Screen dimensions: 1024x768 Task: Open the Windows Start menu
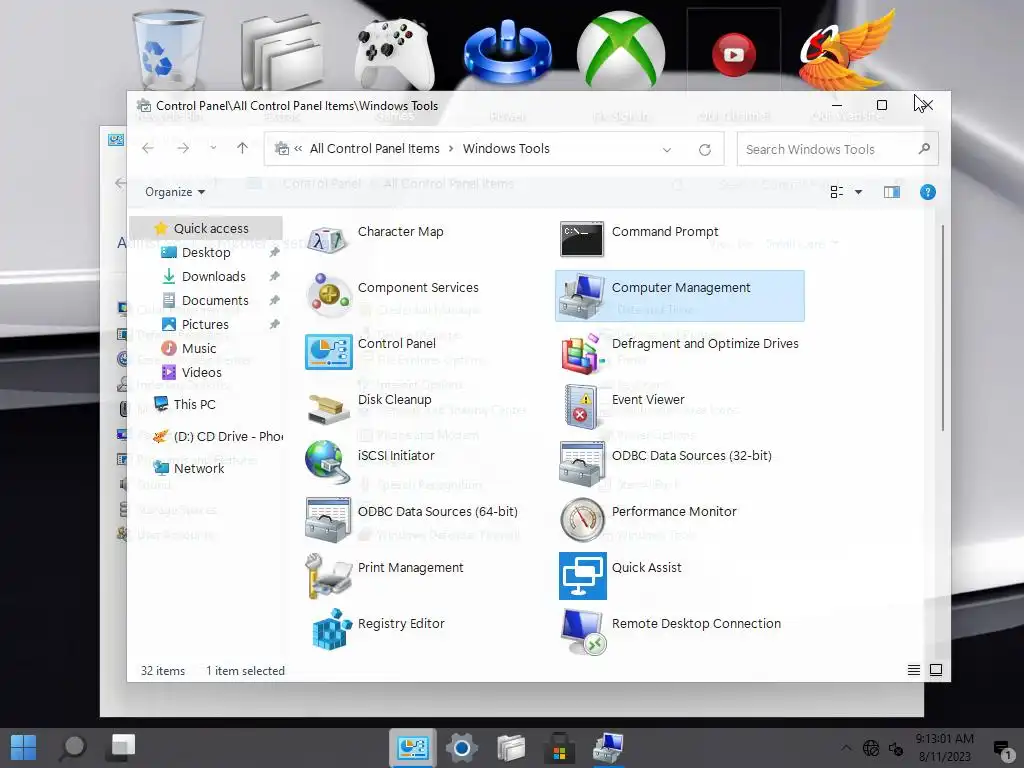point(23,747)
